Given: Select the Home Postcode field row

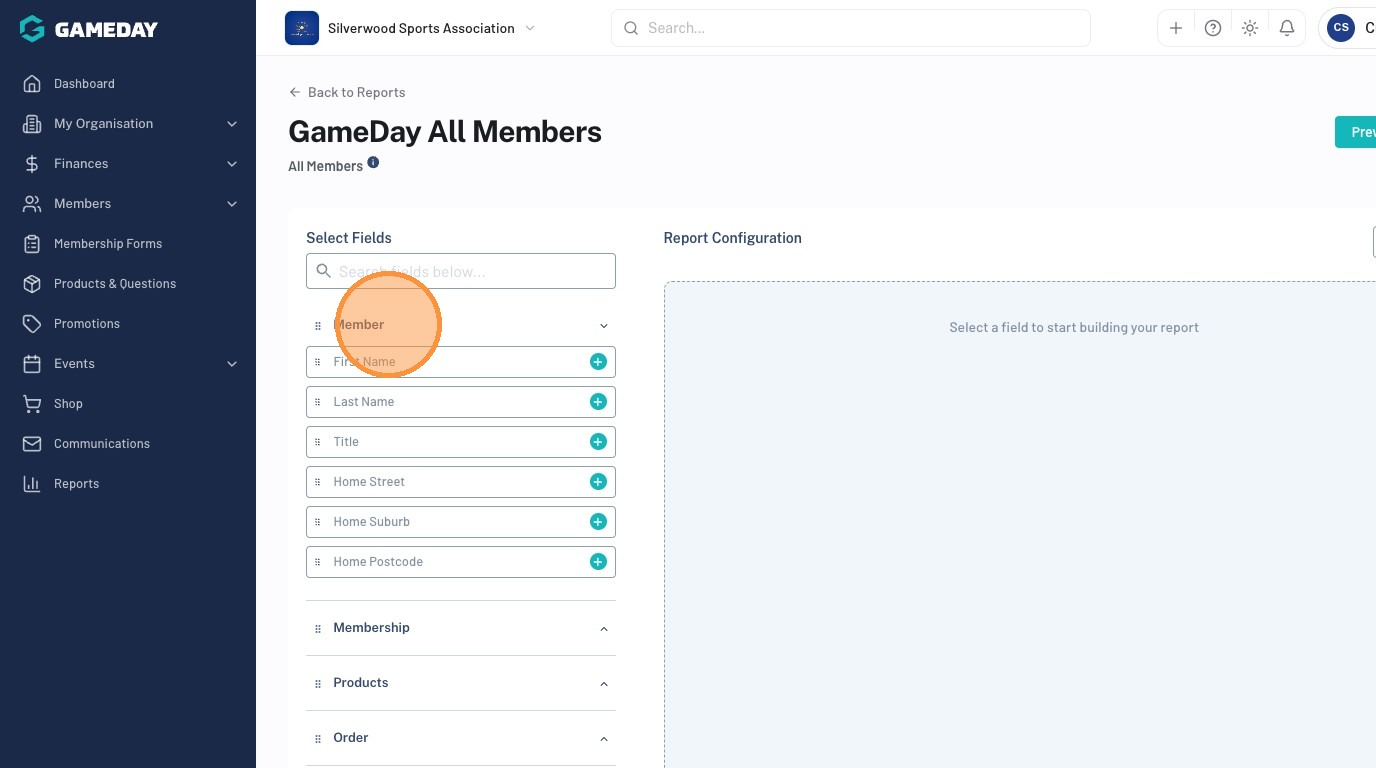Looking at the screenshot, I should [x=461, y=562].
